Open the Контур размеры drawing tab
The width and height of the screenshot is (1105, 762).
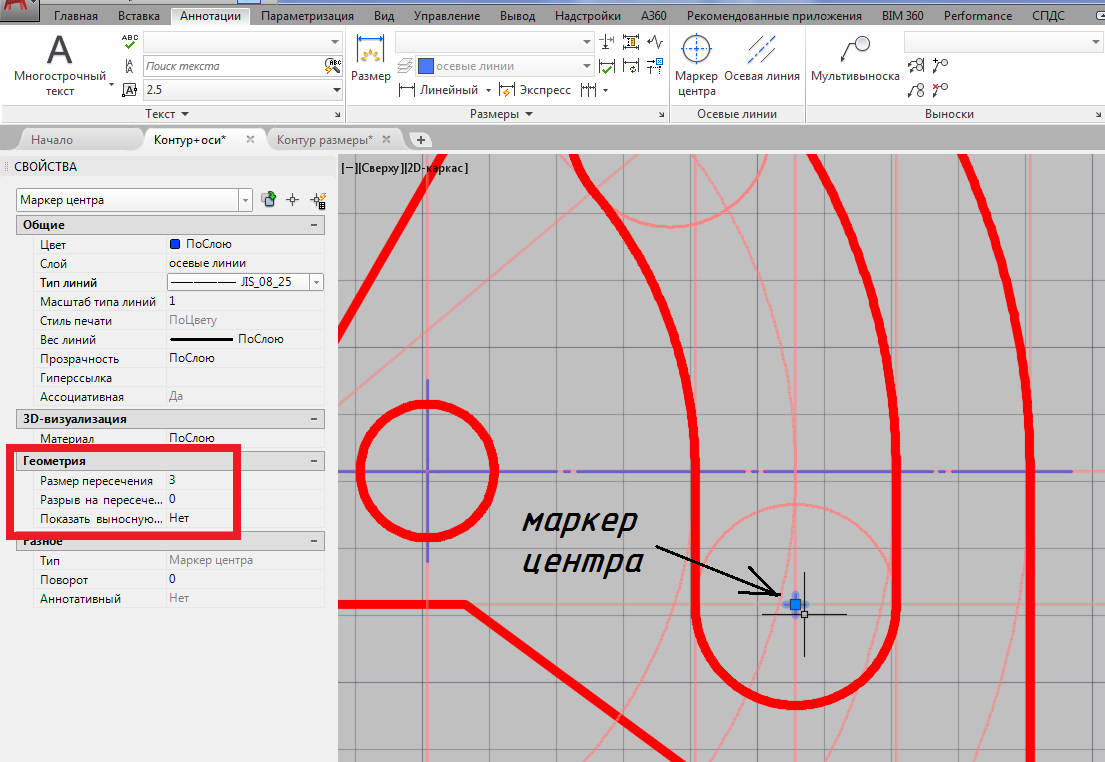[325, 140]
